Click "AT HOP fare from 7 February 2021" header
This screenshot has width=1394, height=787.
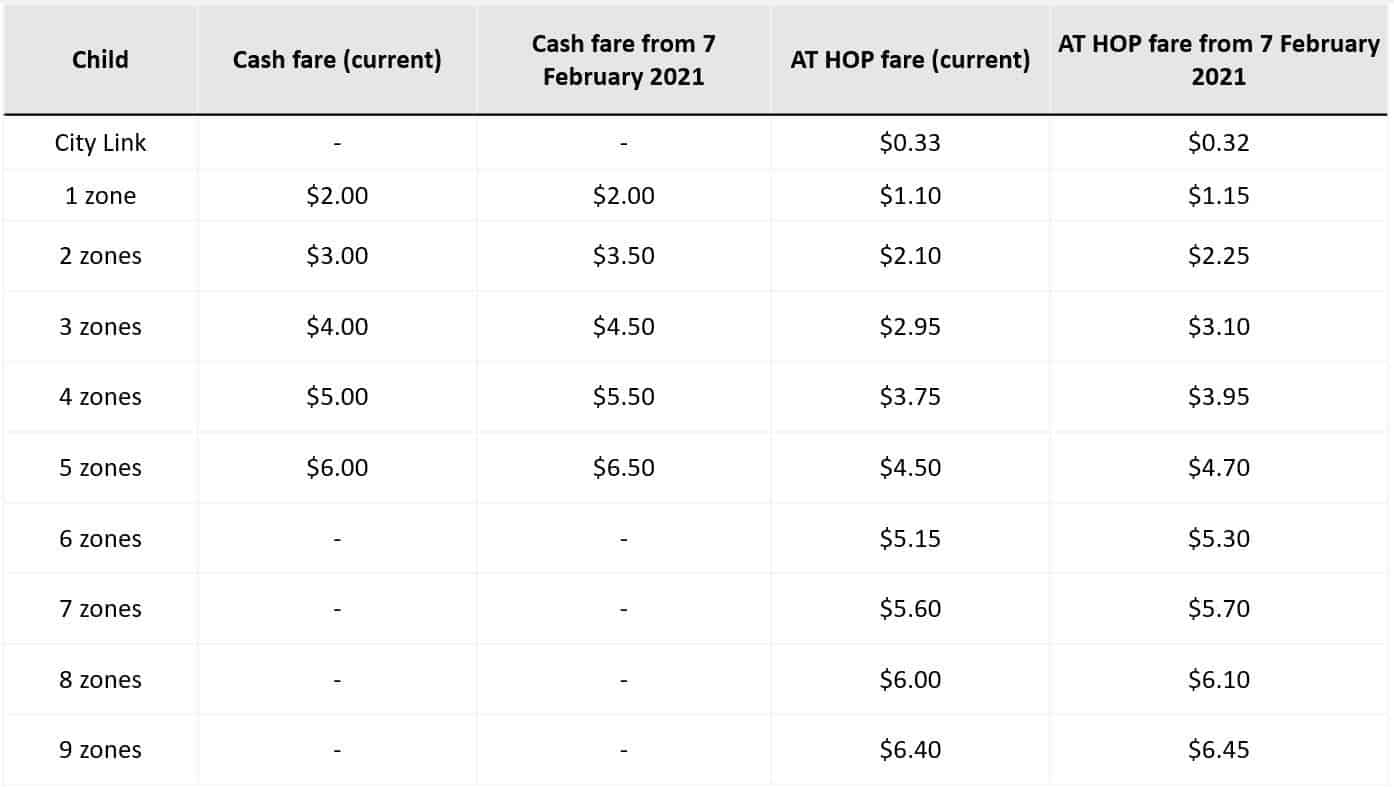(1218, 60)
